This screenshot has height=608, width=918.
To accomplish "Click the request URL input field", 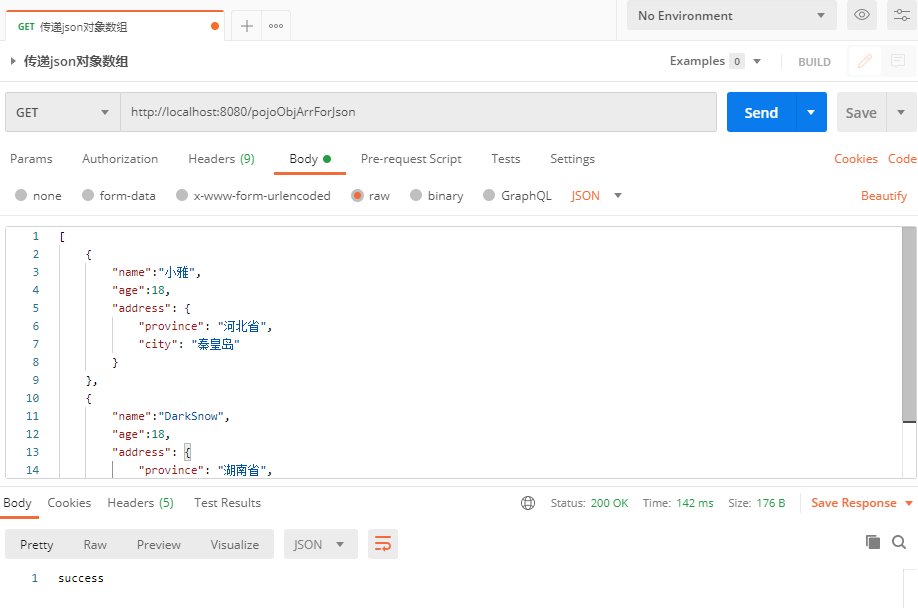I will [419, 112].
